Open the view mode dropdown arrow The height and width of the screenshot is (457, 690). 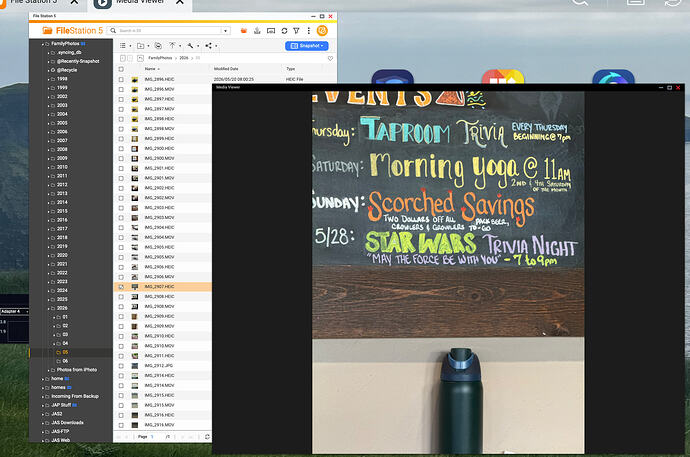tap(130, 46)
